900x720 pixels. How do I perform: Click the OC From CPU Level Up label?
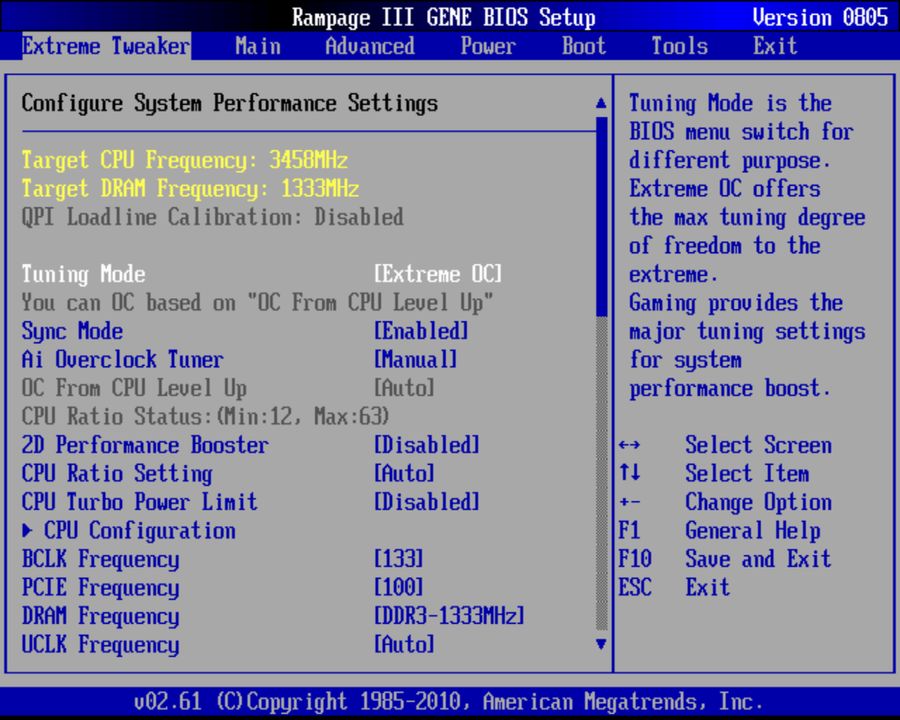click(x=134, y=388)
